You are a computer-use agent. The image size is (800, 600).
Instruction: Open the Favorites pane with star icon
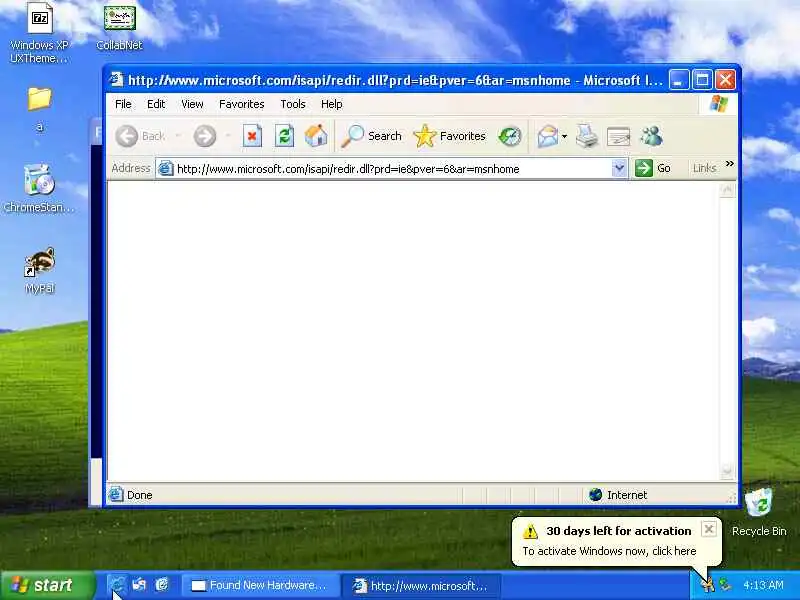pos(449,136)
